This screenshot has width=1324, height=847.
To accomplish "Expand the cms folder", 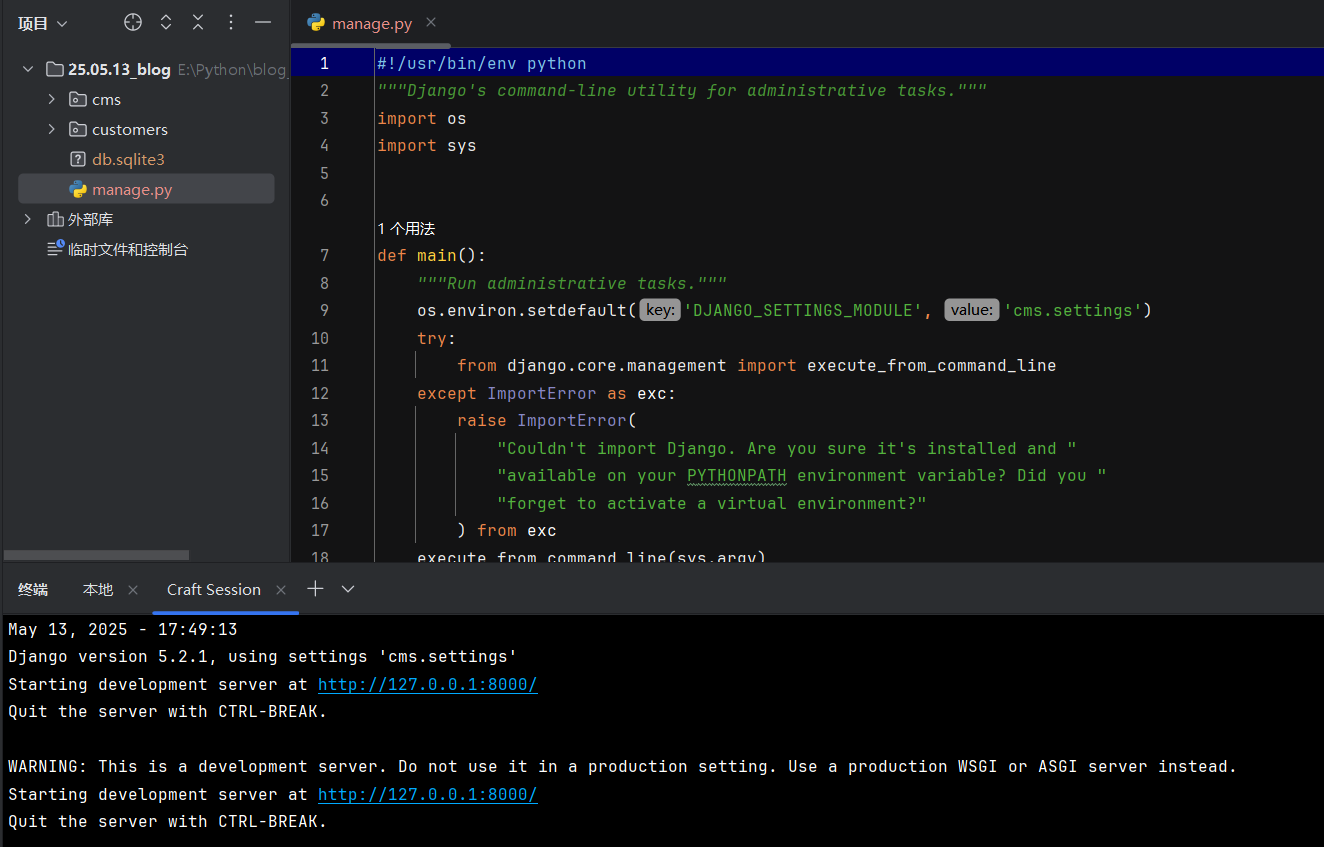I will (52, 100).
